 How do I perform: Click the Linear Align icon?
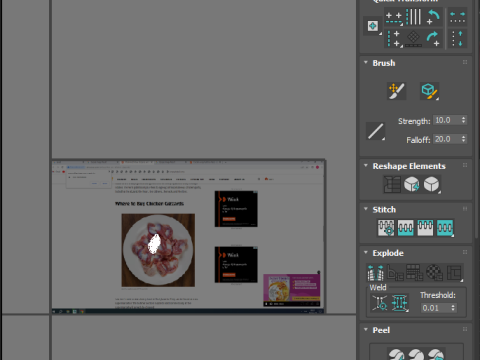pyautogui.click(x=414, y=17)
